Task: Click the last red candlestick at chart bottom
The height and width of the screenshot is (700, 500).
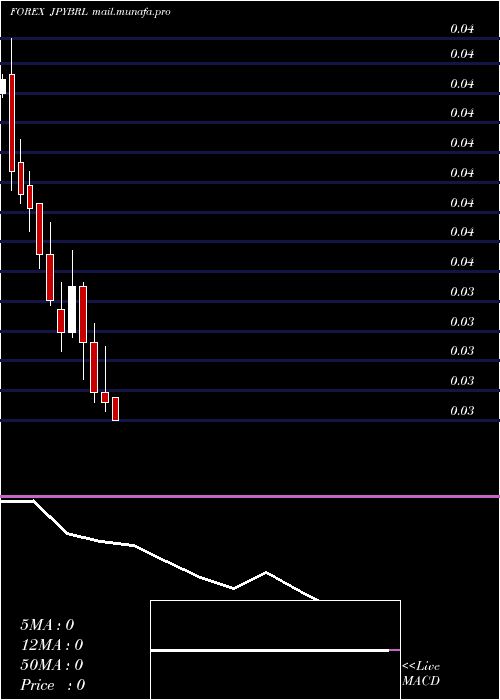Action: [x=115, y=409]
